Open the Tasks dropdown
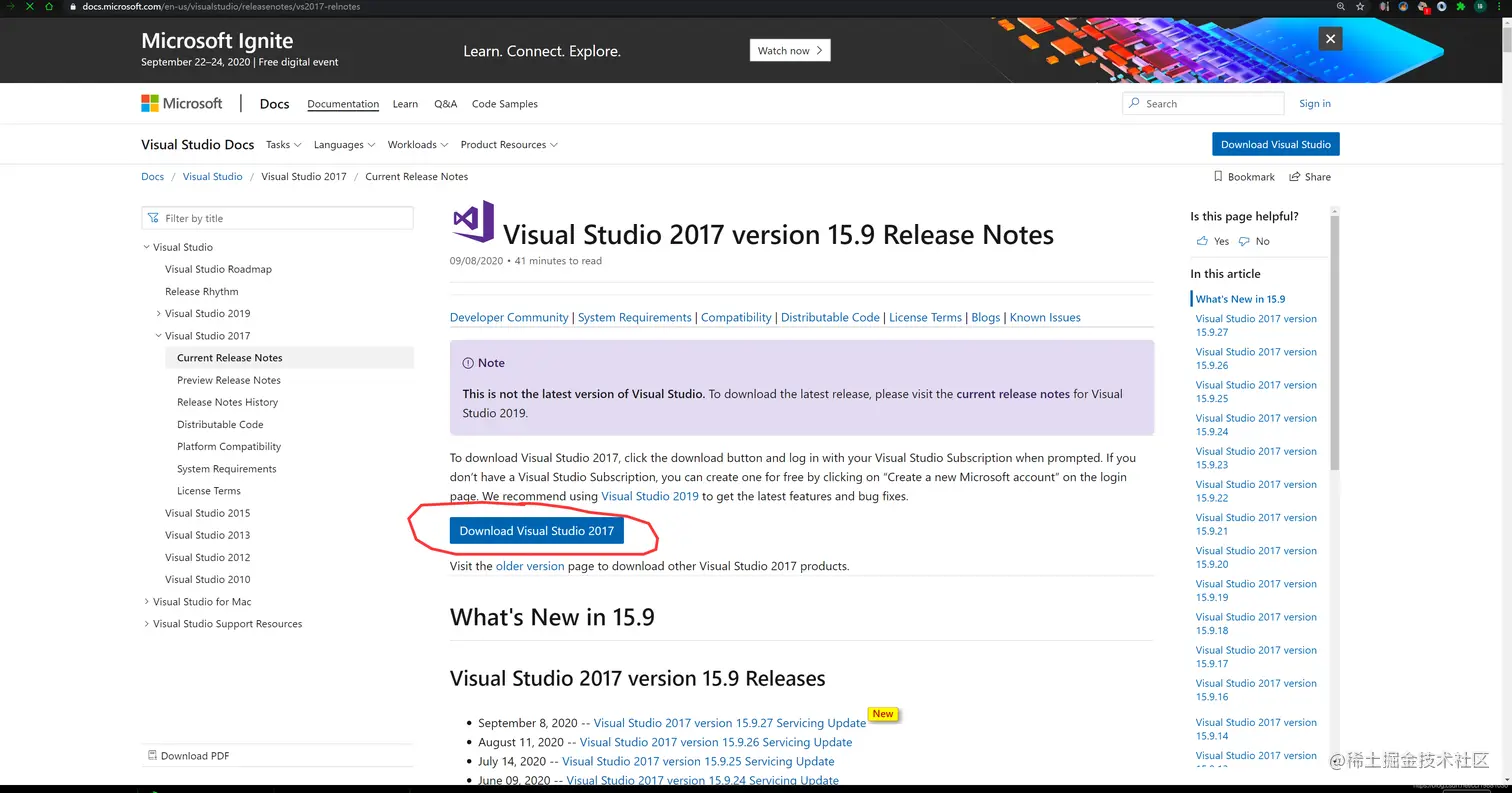 pyautogui.click(x=283, y=144)
